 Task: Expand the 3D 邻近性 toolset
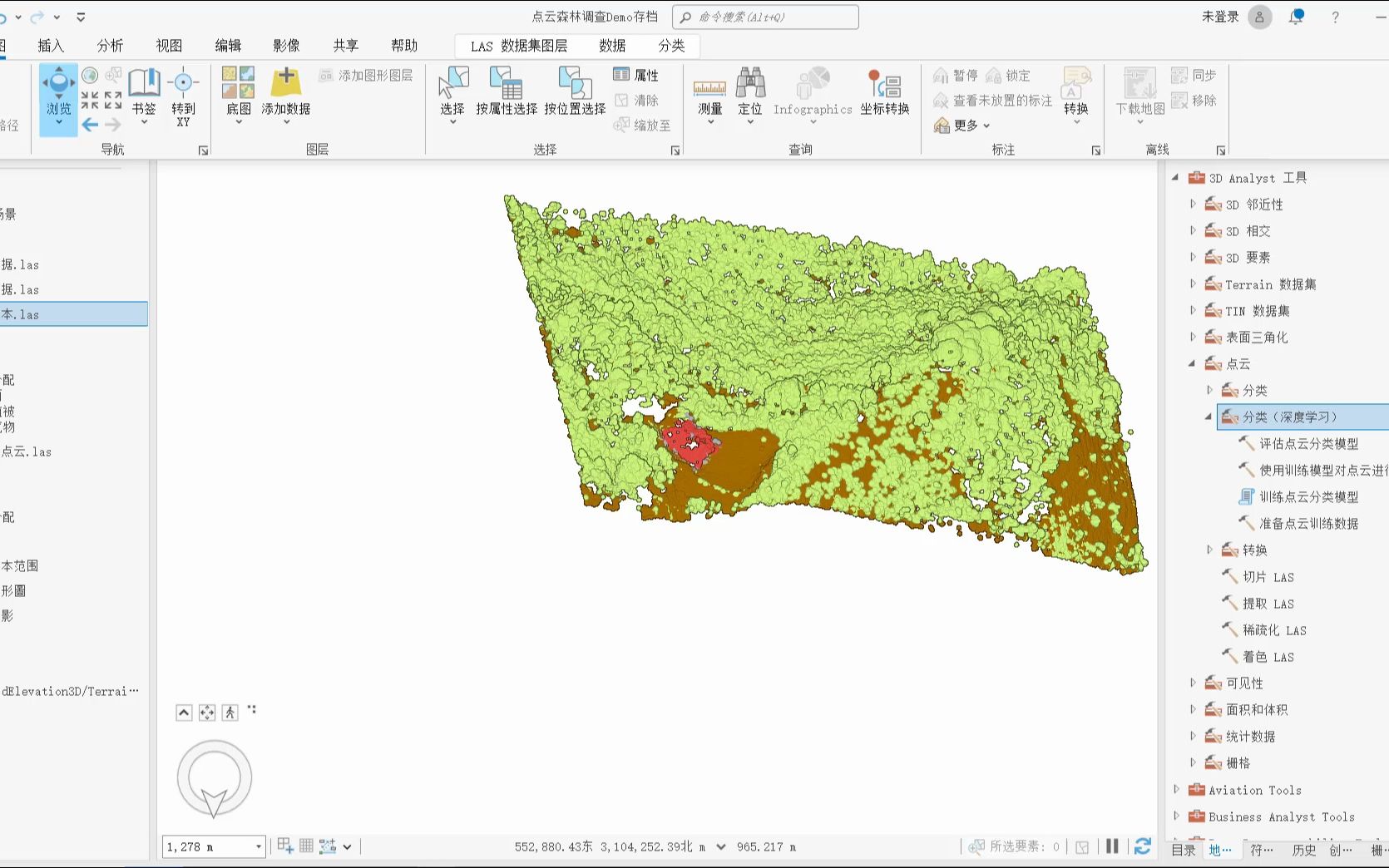[x=1193, y=204]
